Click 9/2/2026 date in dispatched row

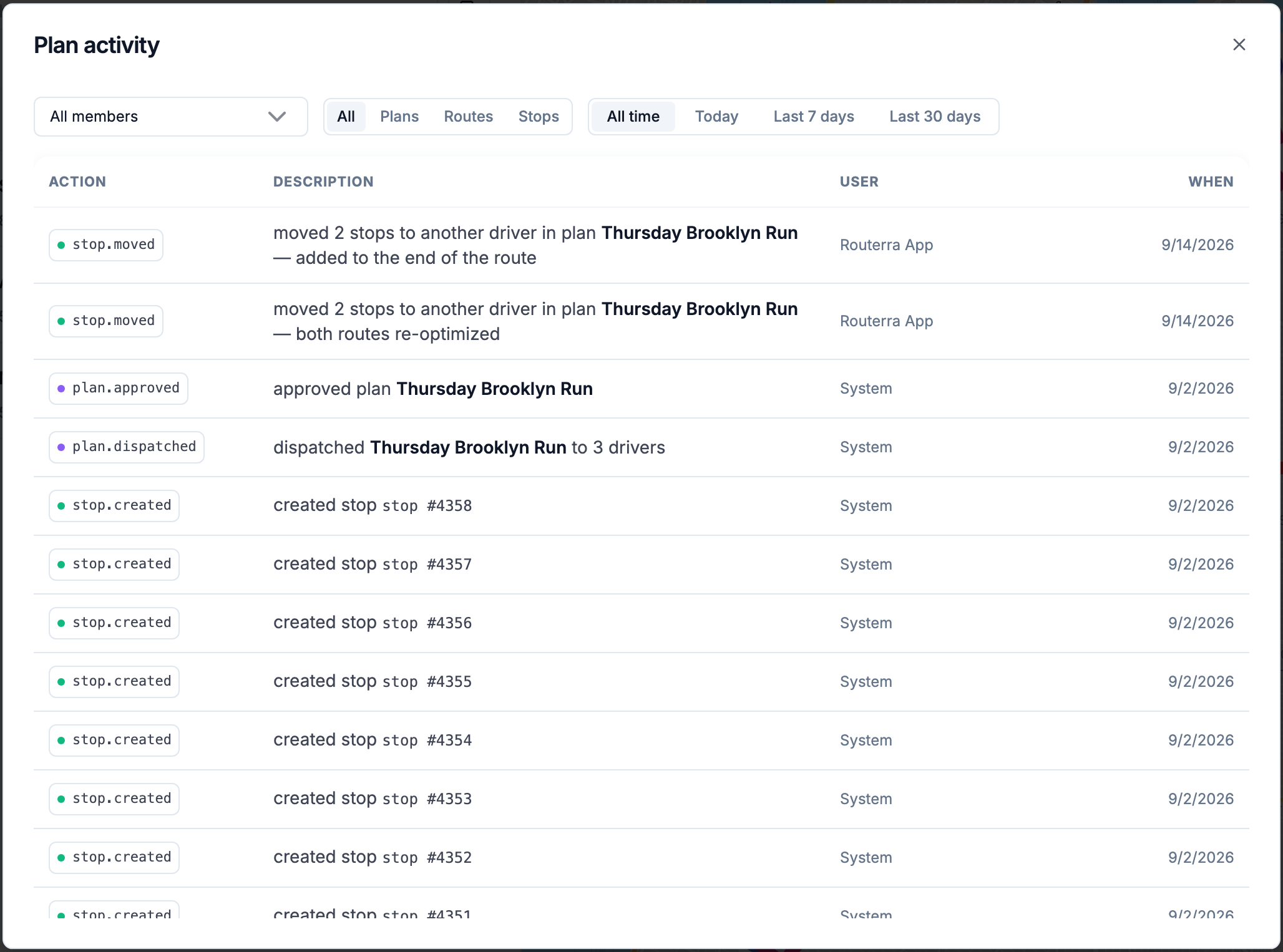(x=1201, y=447)
